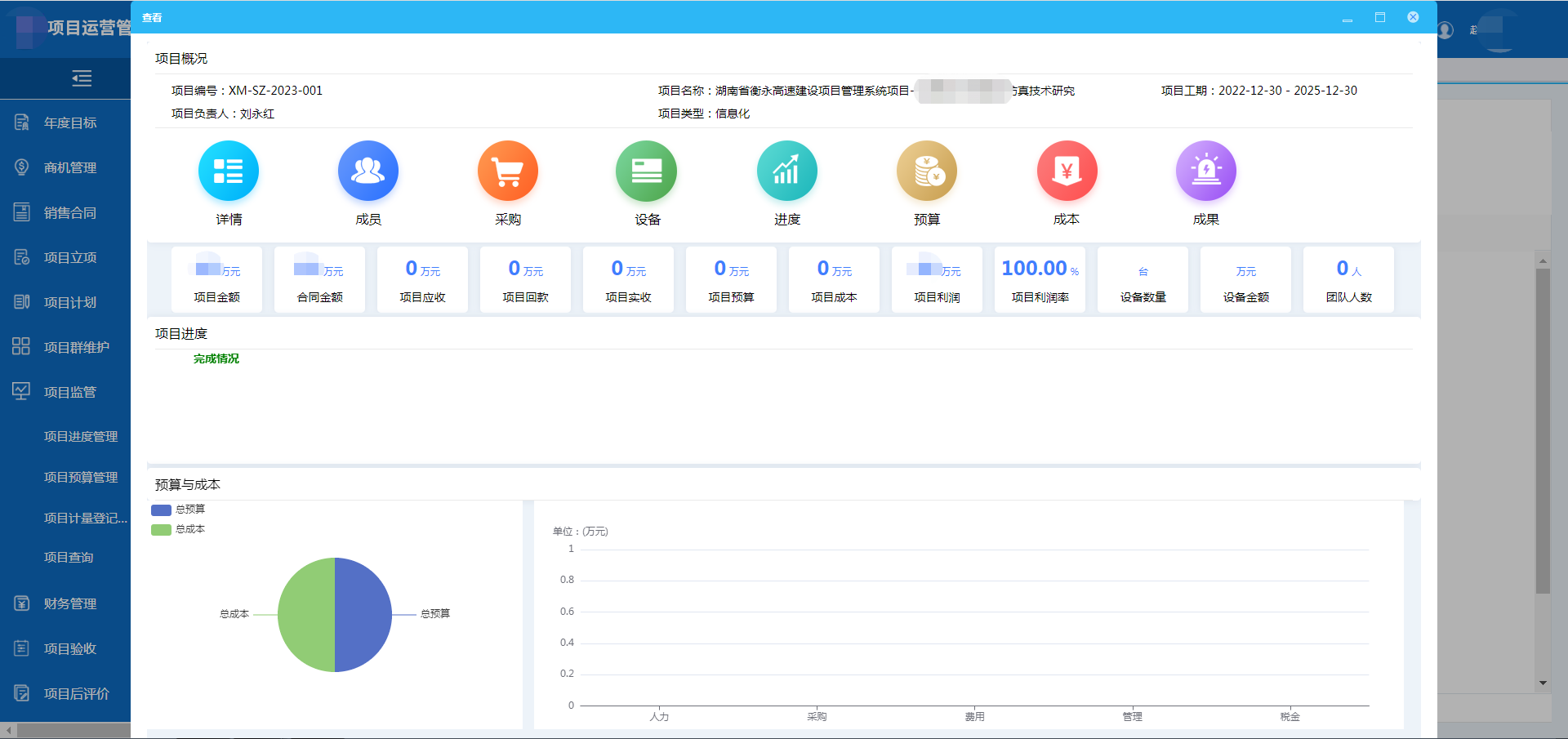
Task: Collapse the sidebar with hamburger icon
Action: [82, 78]
